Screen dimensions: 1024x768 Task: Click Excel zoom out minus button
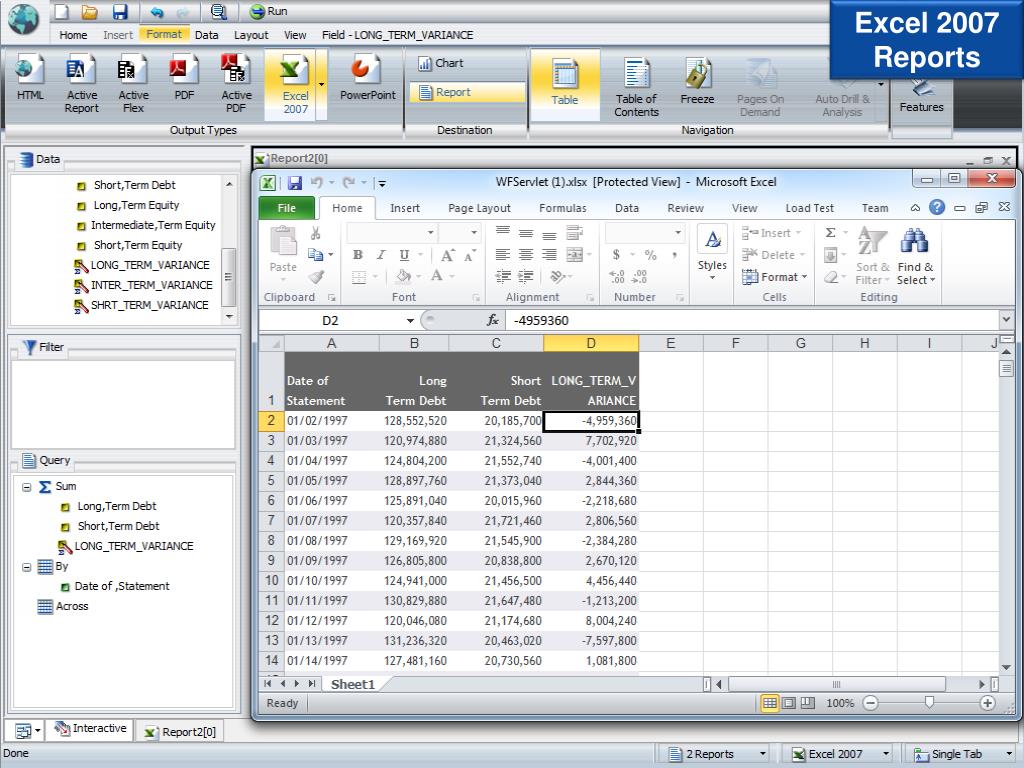[x=871, y=703]
